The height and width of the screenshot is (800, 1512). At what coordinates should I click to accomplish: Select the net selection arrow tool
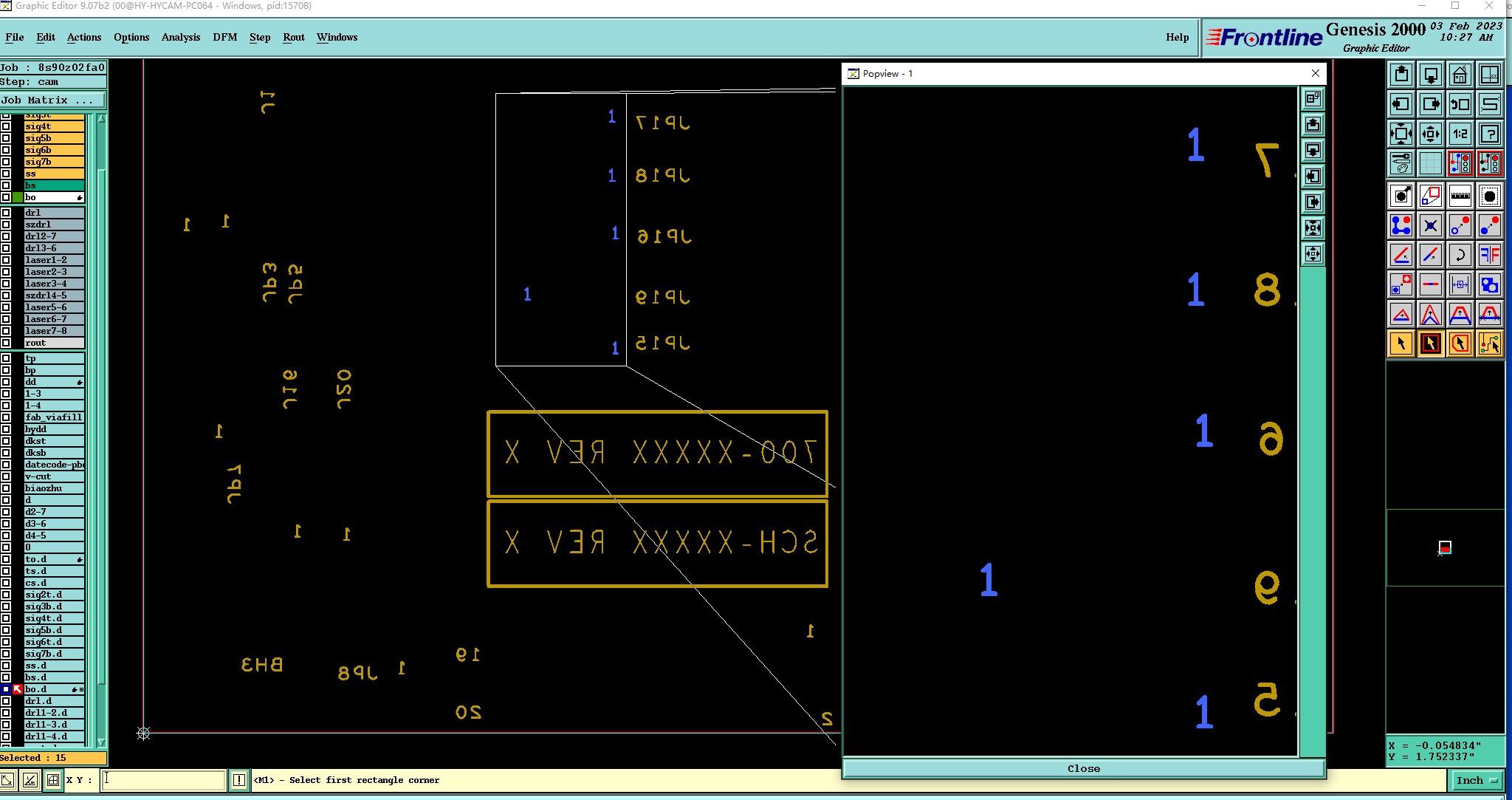coord(1489,344)
